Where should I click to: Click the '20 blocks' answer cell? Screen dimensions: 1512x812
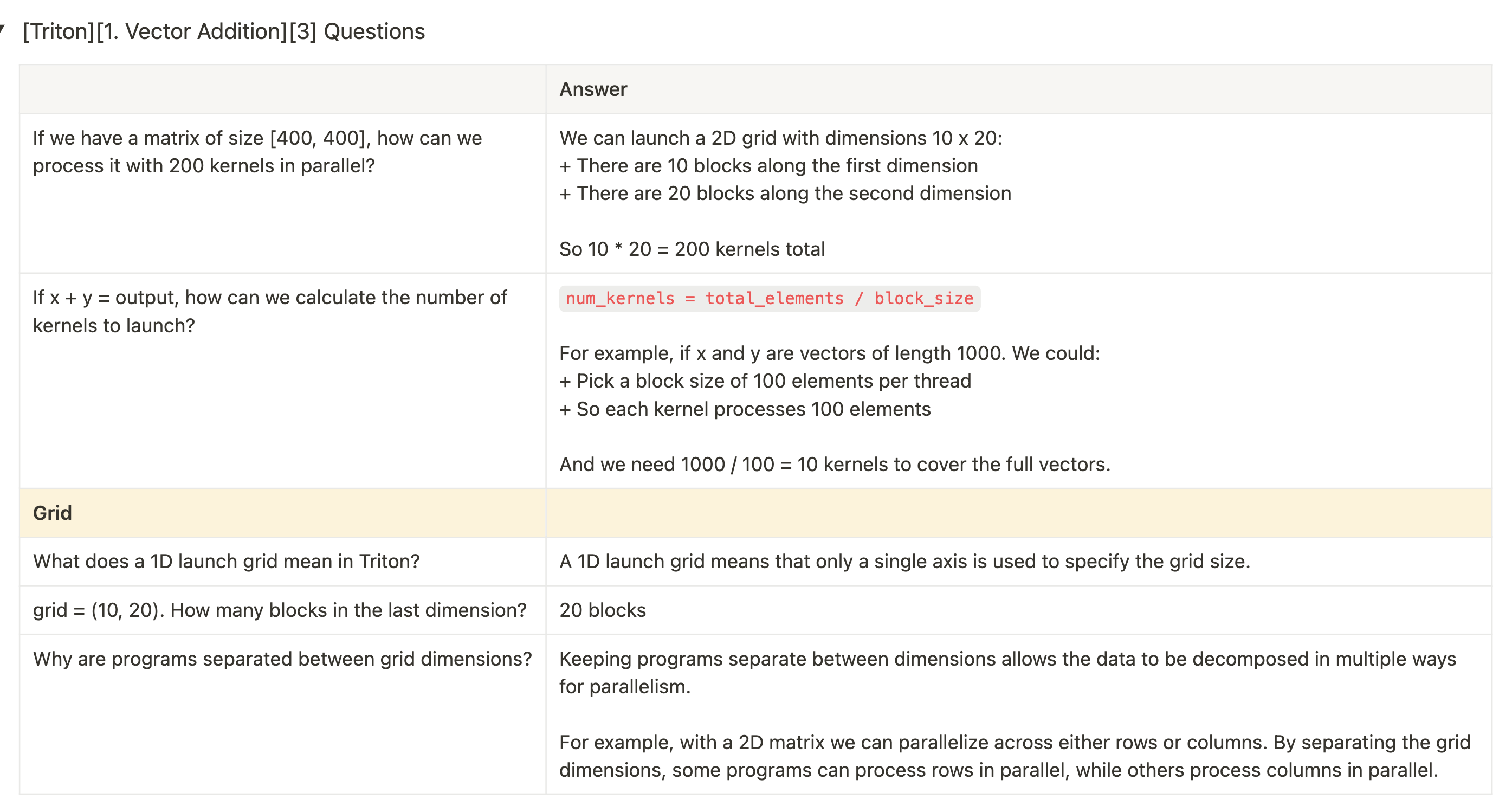[x=602, y=610]
